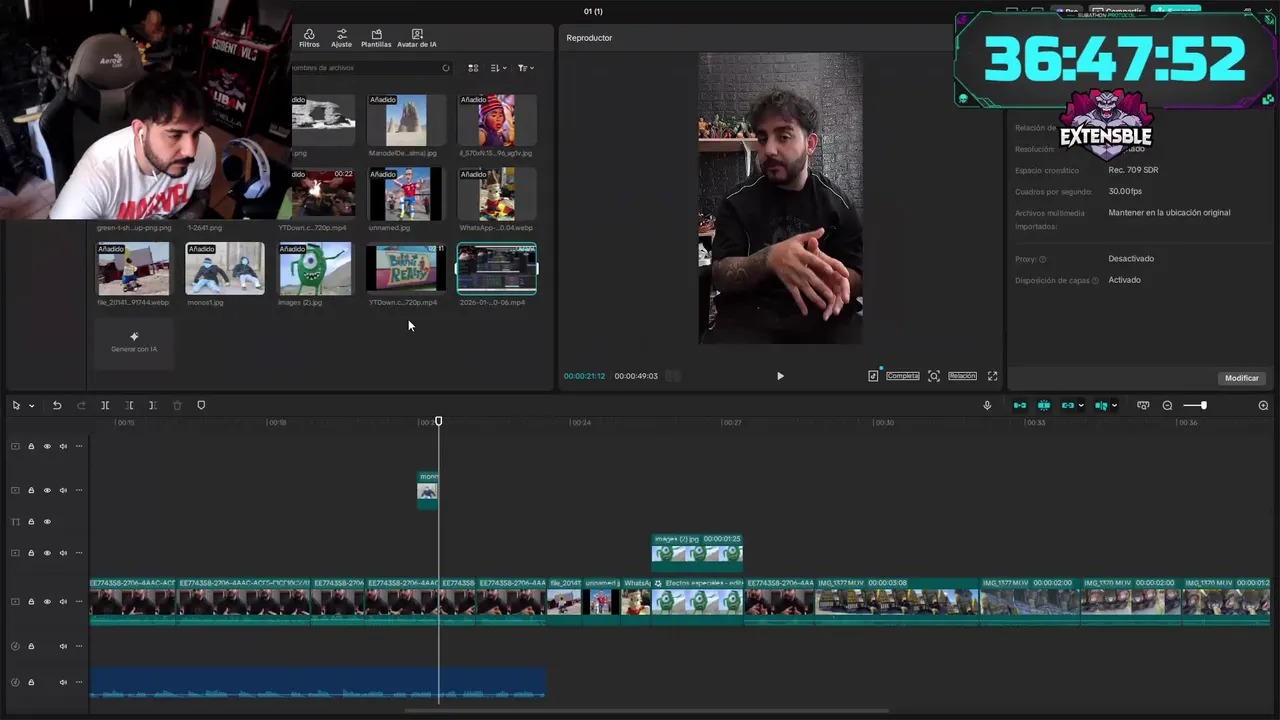Mute the main video track
Screen dimensions: 1280x720
[x=63, y=602]
